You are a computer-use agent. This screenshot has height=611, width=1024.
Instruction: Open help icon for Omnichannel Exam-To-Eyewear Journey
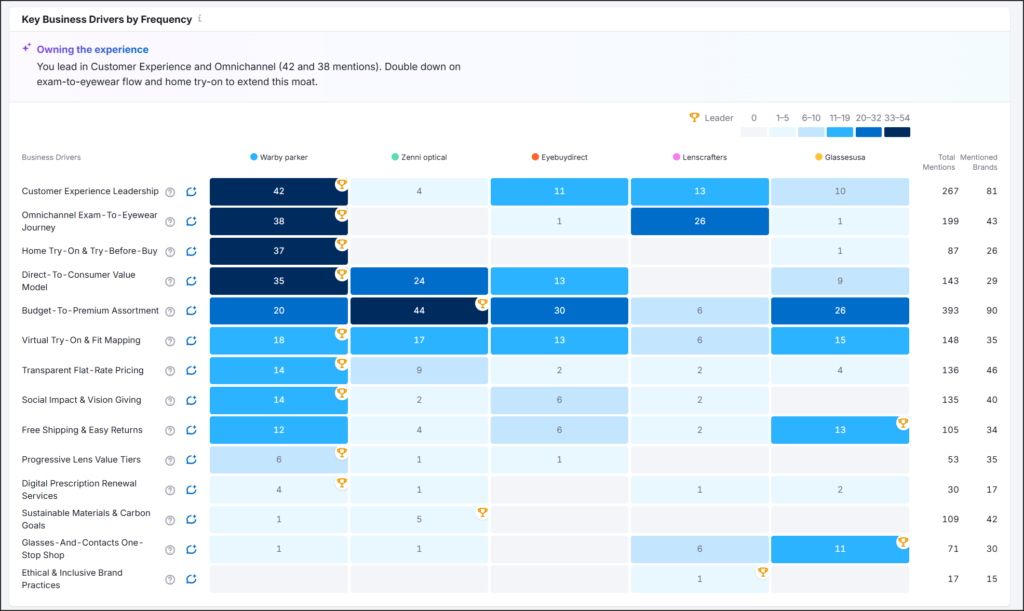170,222
